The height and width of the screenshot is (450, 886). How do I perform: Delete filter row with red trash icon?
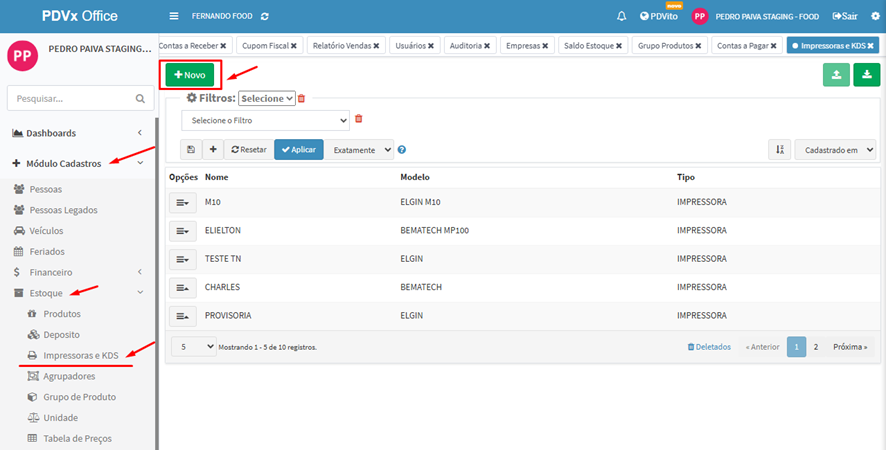coord(359,119)
